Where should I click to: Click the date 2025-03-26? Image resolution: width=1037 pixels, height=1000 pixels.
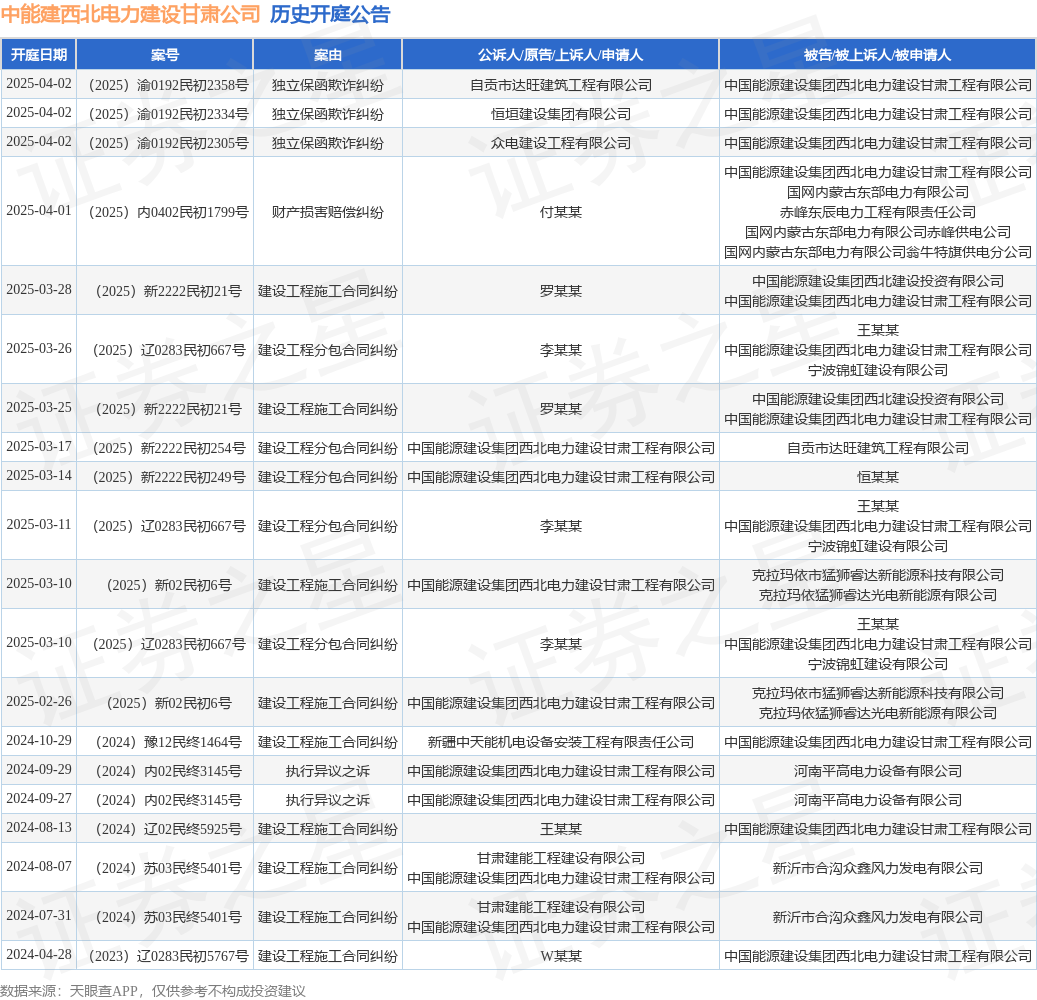tap(39, 349)
